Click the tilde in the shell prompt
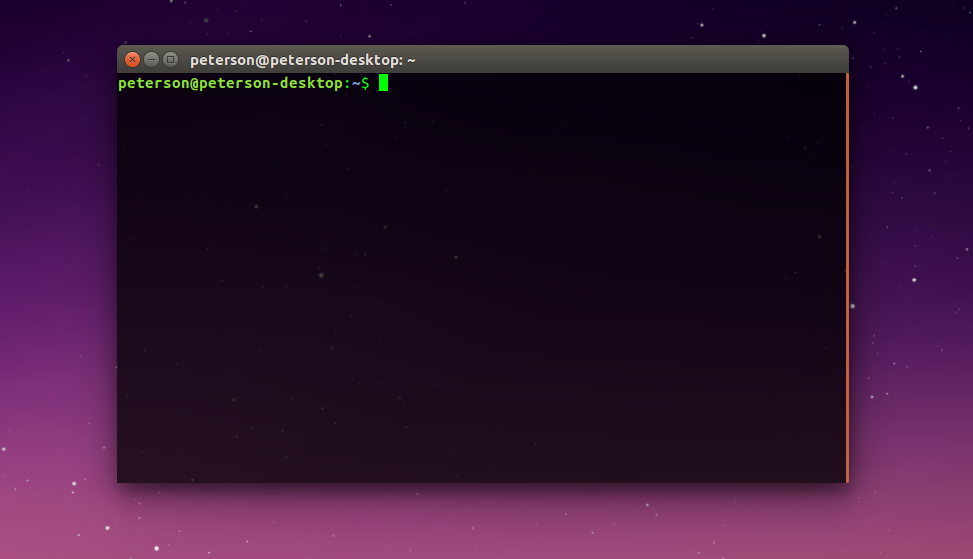The height and width of the screenshot is (559, 973). pyautogui.click(x=355, y=84)
